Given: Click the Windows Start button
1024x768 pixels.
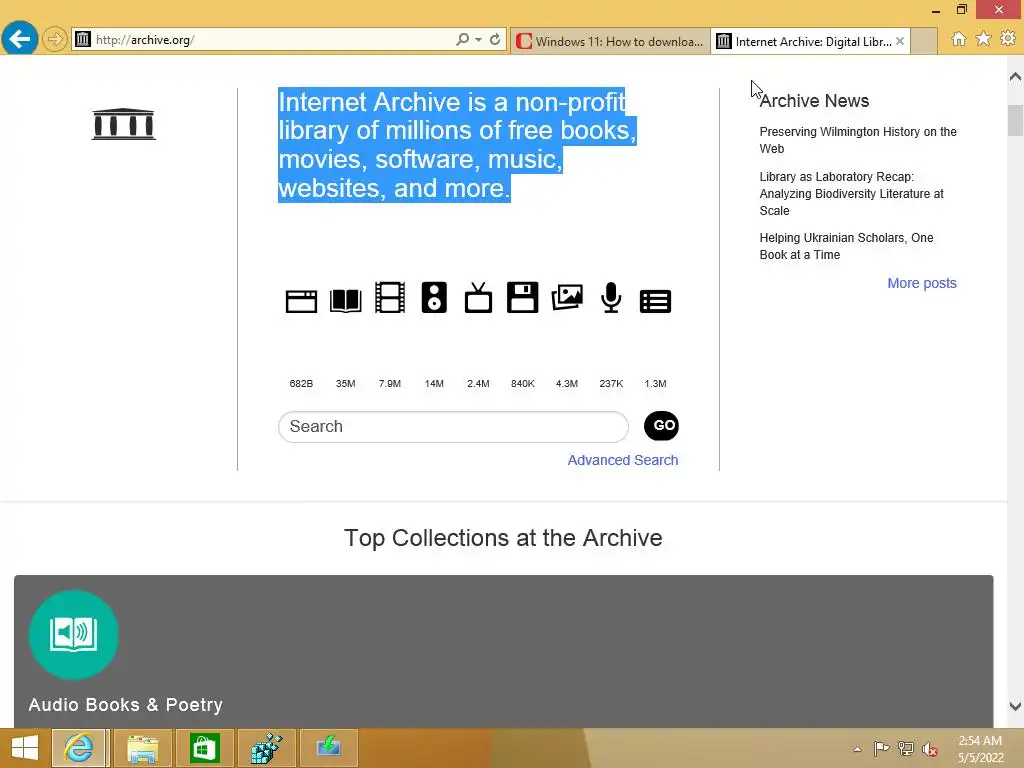Looking at the screenshot, I should (x=25, y=748).
